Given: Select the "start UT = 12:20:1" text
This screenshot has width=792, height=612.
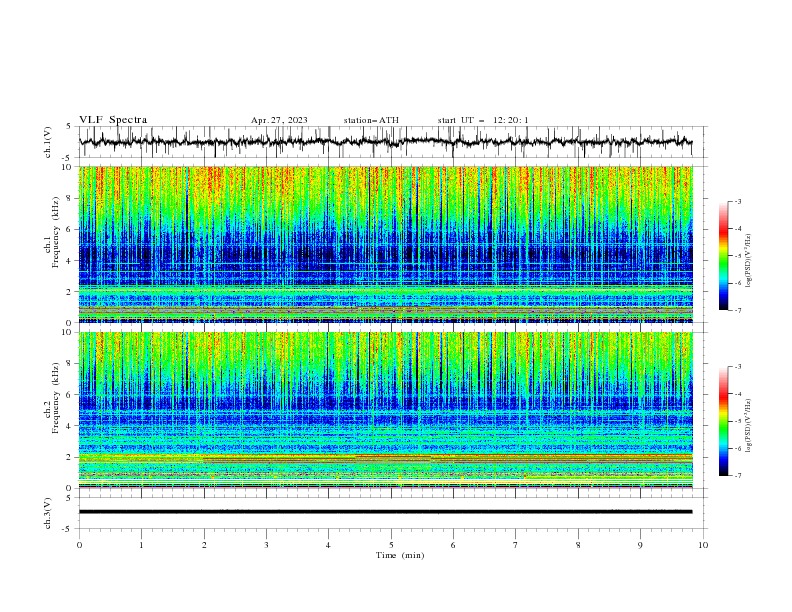Looking at the screenshot, I should point(483,120).
